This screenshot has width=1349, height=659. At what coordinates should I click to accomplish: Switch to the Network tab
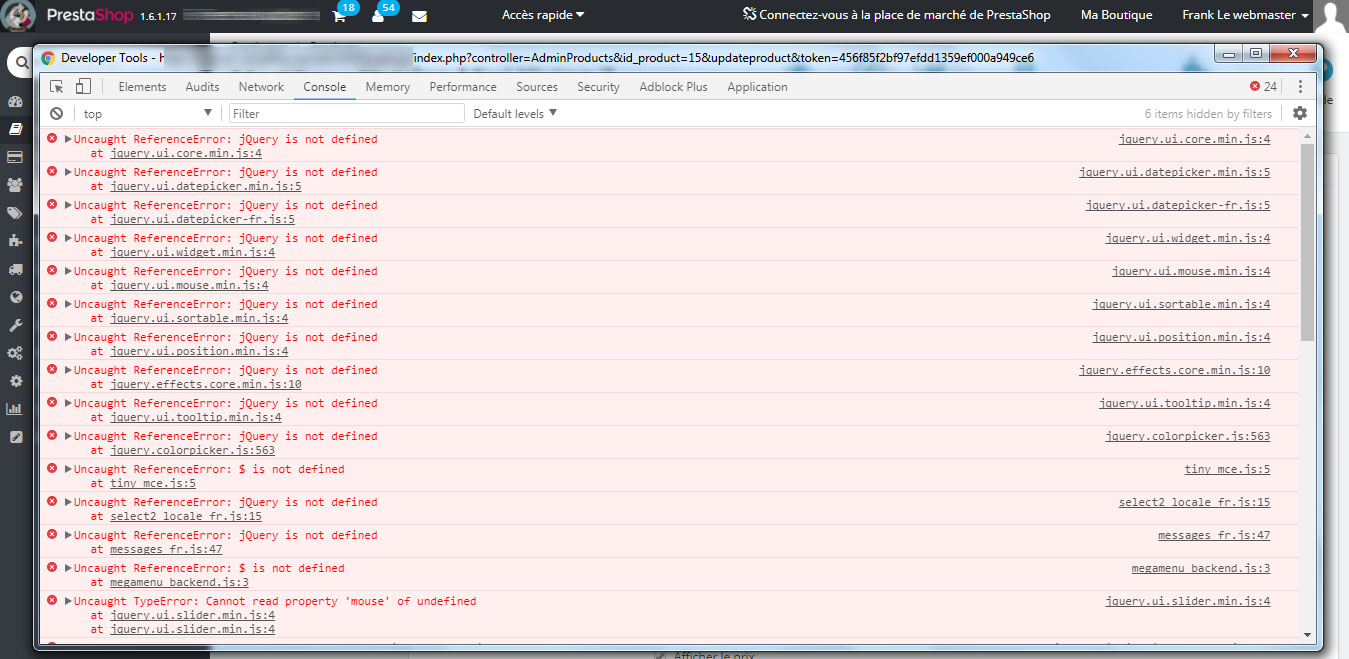tap(261, 87)
